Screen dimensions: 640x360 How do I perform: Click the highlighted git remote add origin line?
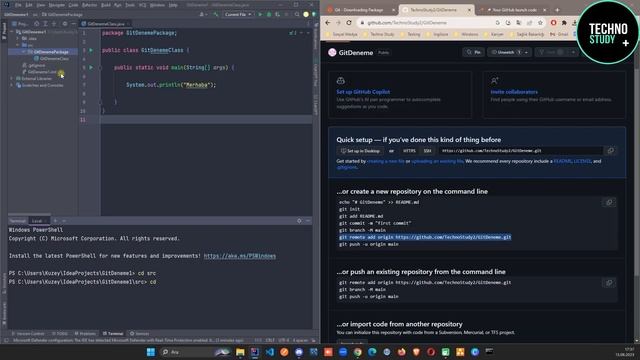tap(425, 237)
